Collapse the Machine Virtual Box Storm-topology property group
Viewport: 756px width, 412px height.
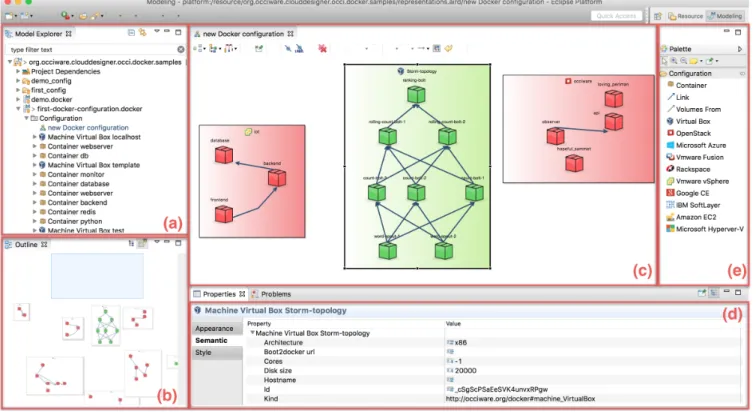(252, 333)
